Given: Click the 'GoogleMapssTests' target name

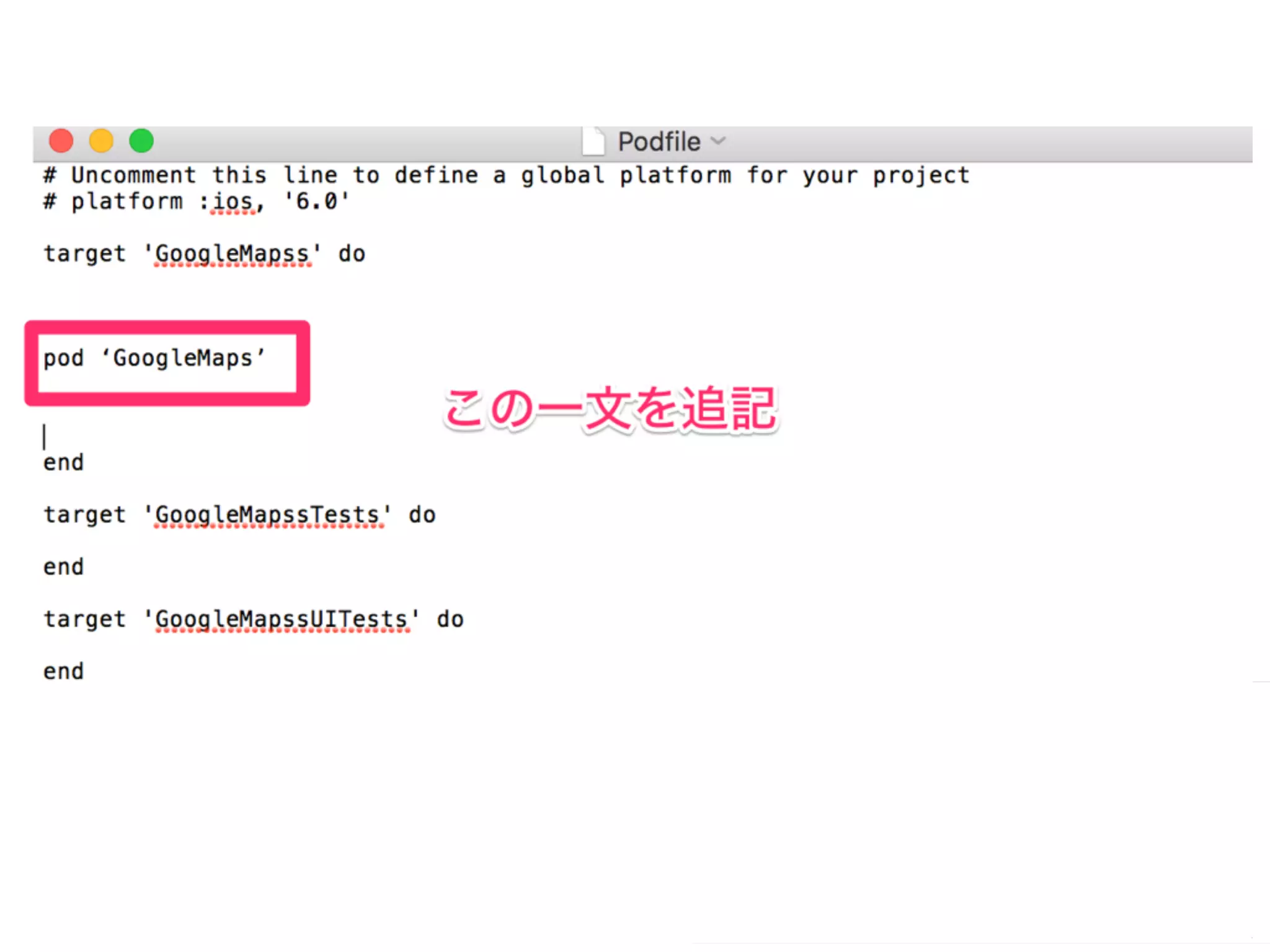Looking at the screenshot, I should pos(267,515).
